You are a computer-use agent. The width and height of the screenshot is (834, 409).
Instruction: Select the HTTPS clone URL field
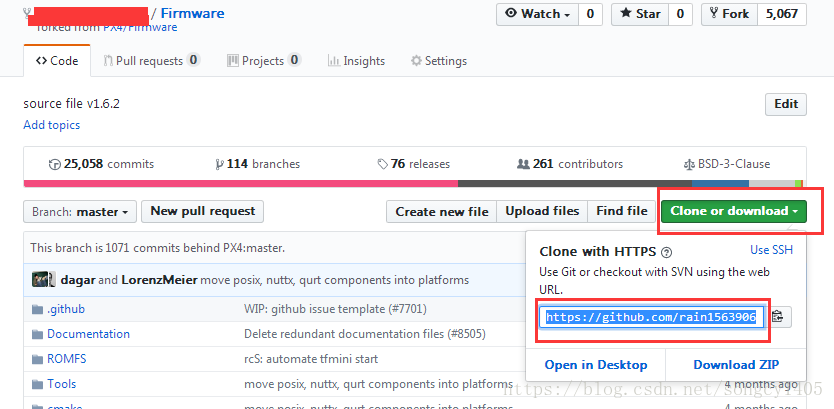[x=652, y=317]
